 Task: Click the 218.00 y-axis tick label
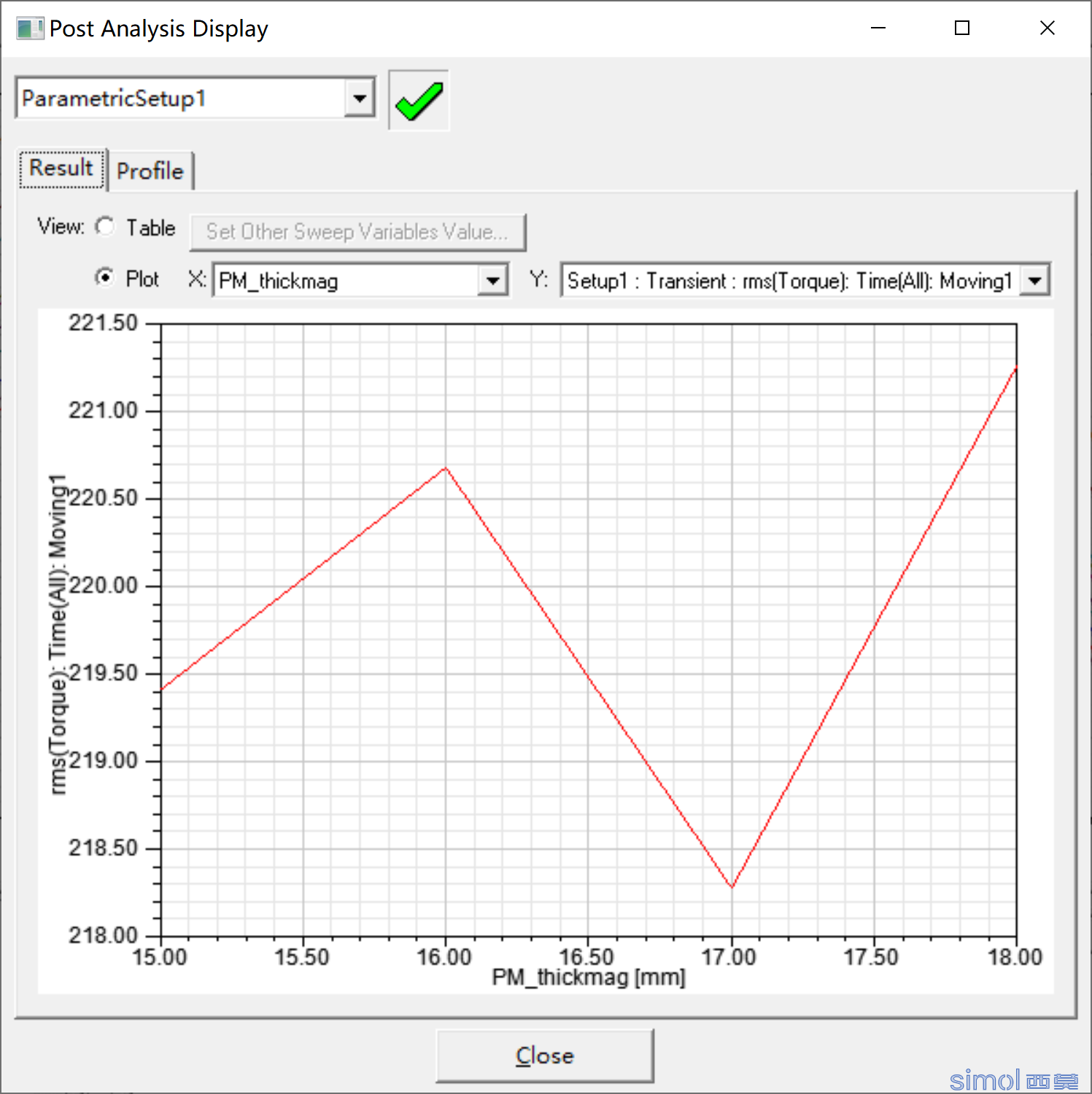pyautogui.click(x=103, y=935)
